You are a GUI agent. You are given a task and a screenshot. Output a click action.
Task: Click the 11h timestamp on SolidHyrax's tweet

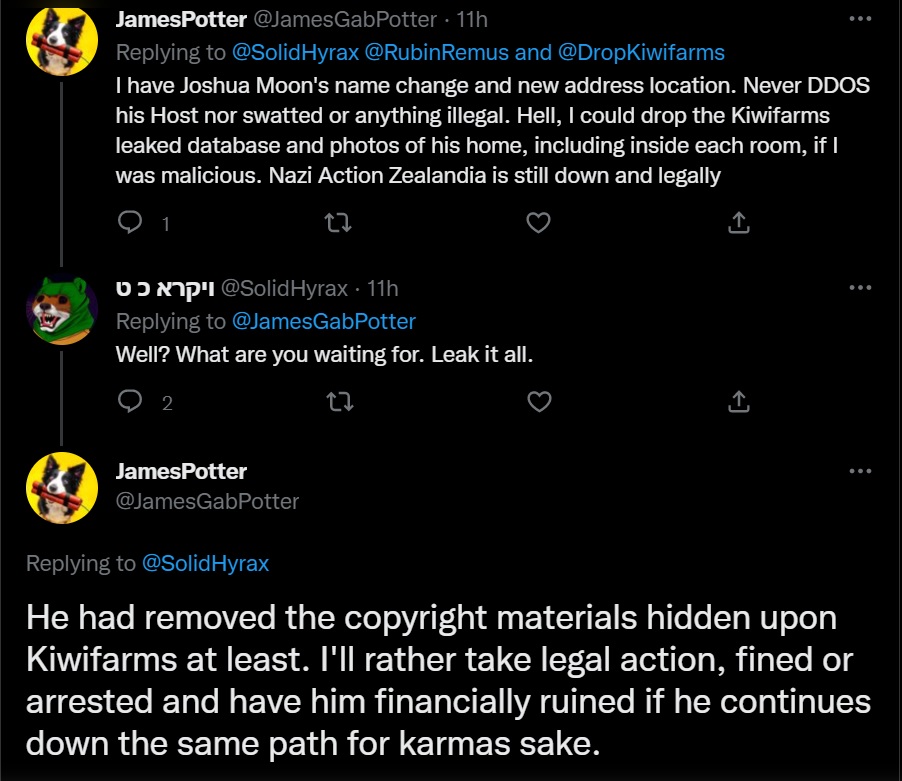pyautogui.click(x=383, y=289)
